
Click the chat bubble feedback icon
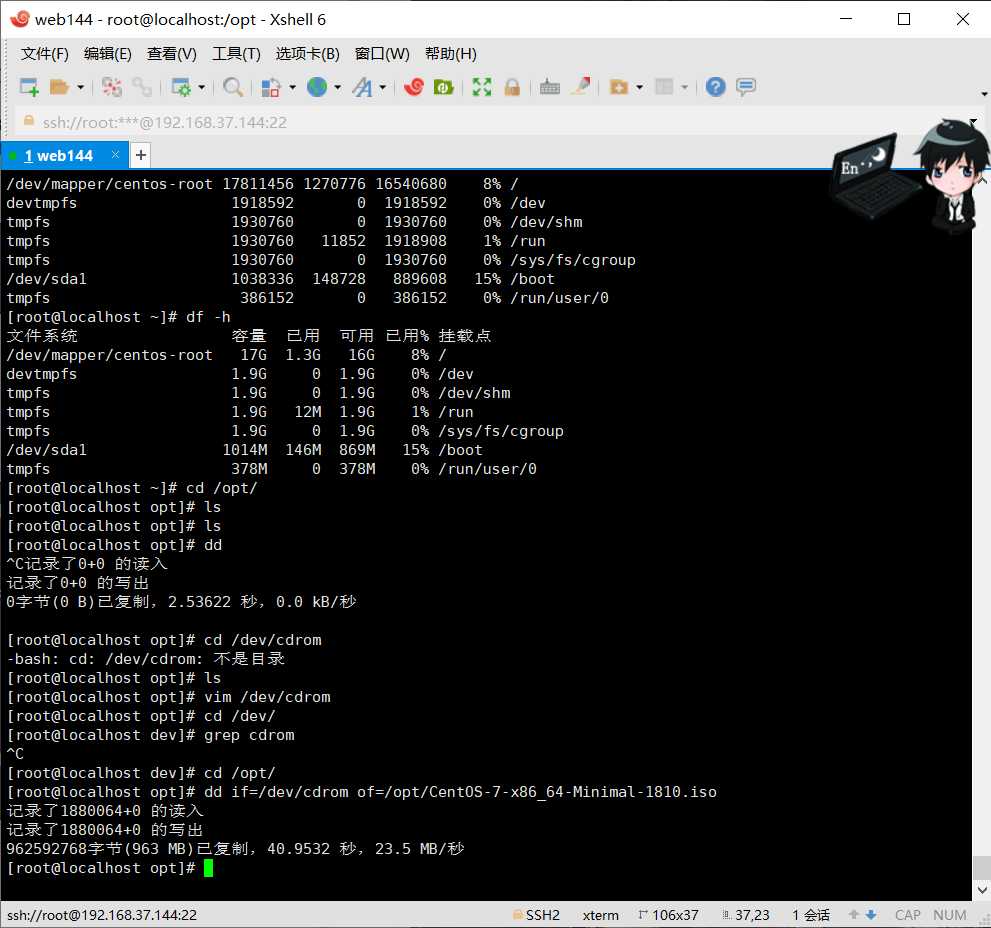(746, 87)
